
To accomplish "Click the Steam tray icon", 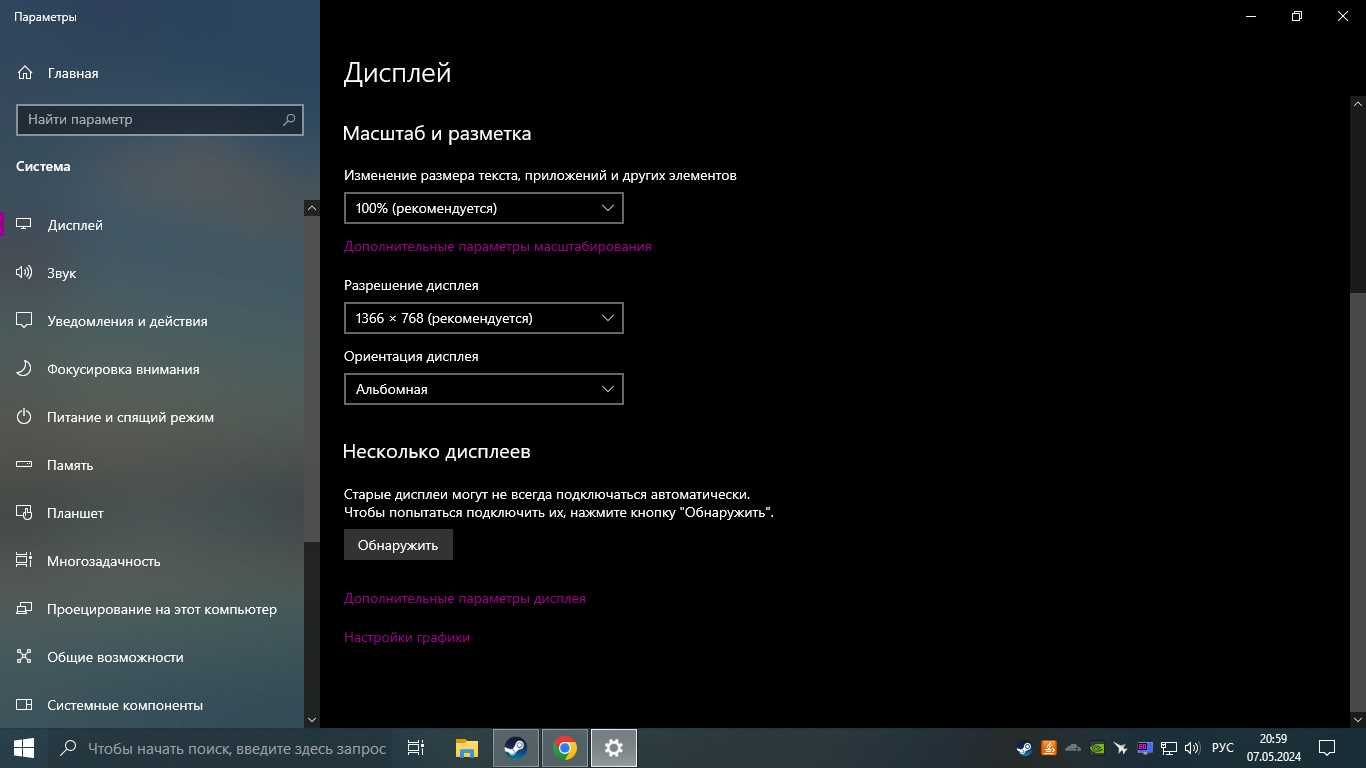I will pos(1024,748).
